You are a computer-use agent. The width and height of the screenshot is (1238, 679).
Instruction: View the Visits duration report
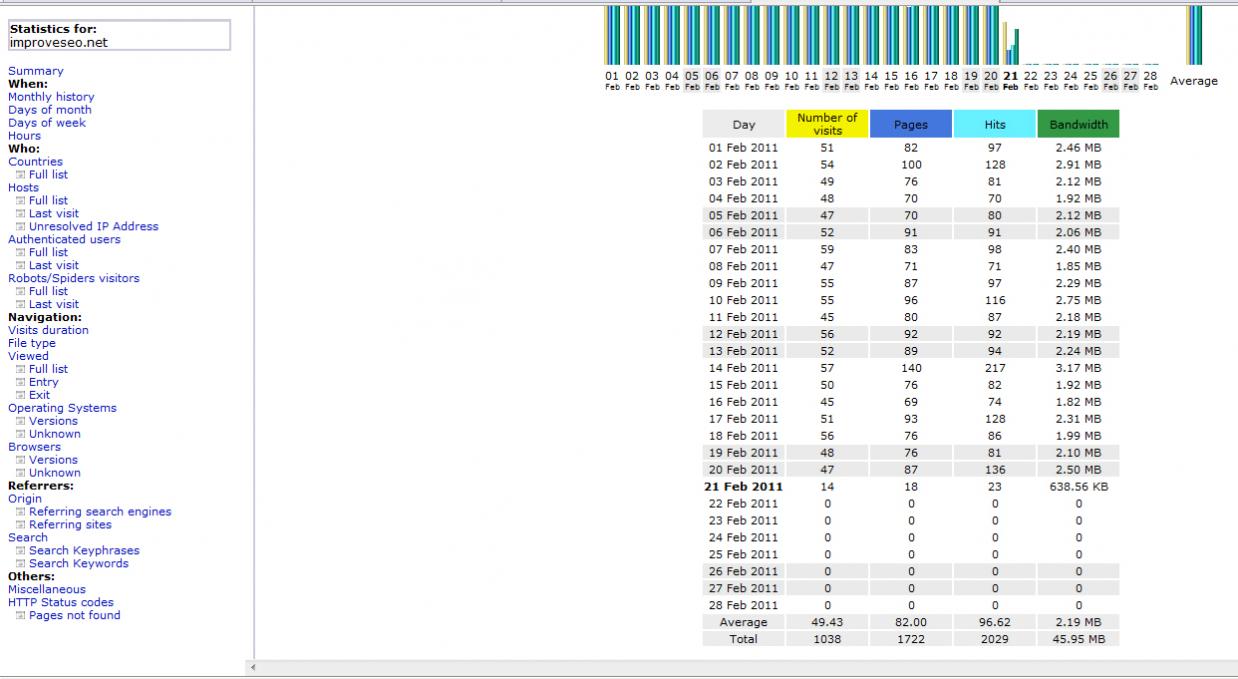[48, 330]
